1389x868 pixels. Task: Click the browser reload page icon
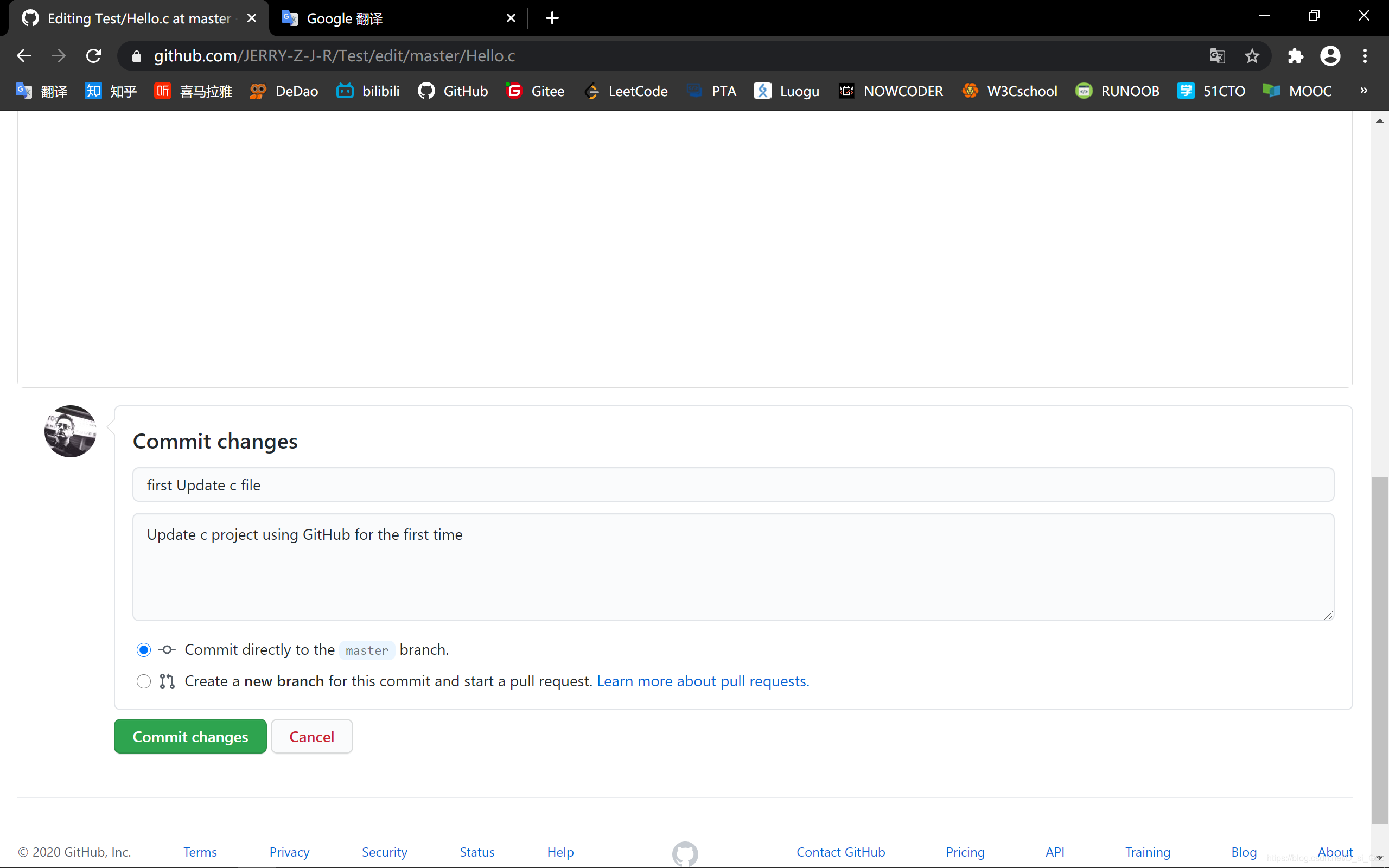[93, 56]
